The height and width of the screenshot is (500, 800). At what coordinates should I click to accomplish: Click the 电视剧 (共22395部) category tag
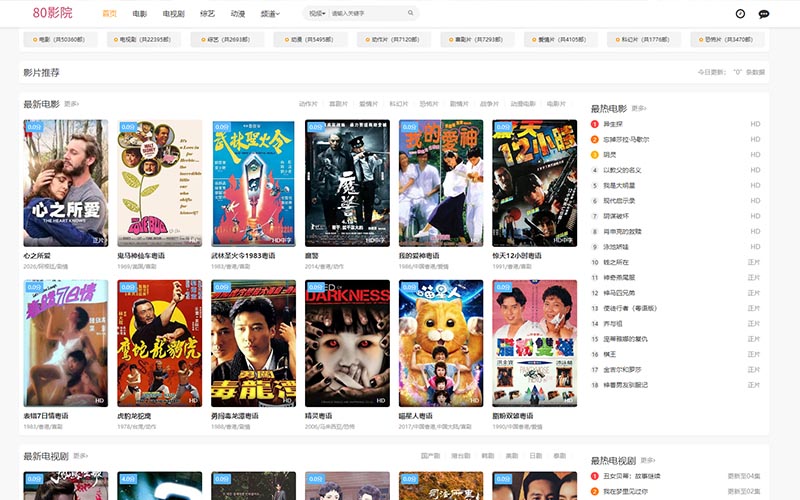point(143,39)
